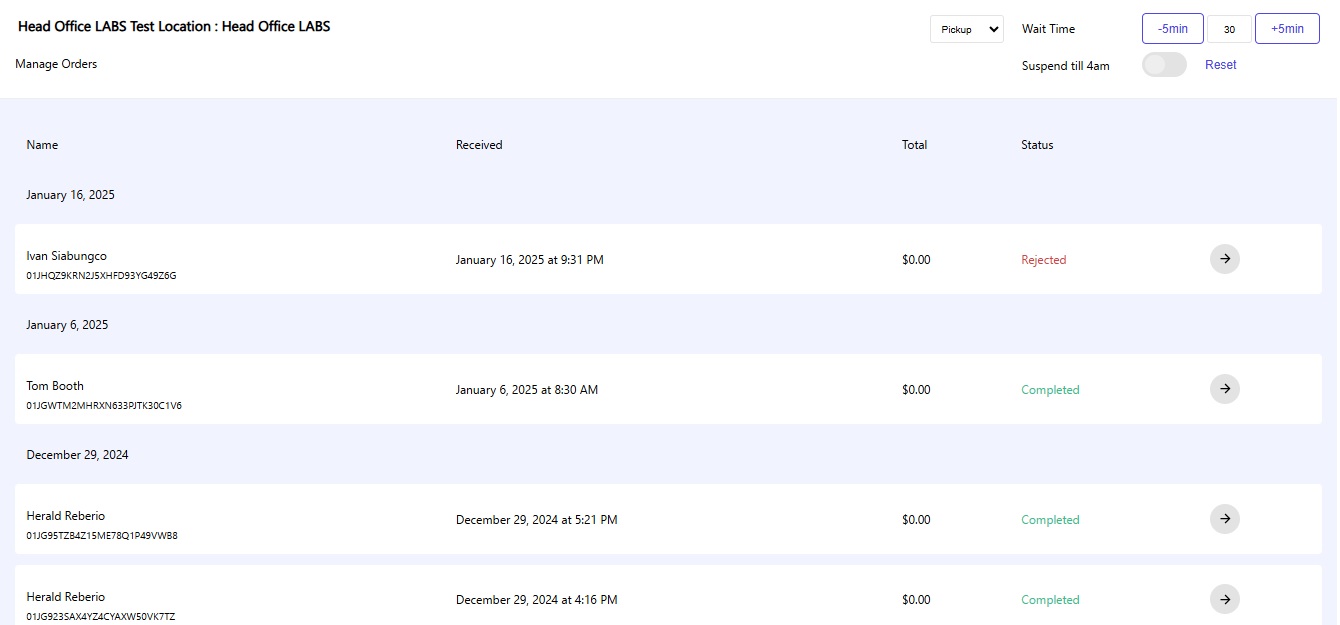Increase wait time with +5min button
Screen dimensions: 1340x625
[1287, 29]
